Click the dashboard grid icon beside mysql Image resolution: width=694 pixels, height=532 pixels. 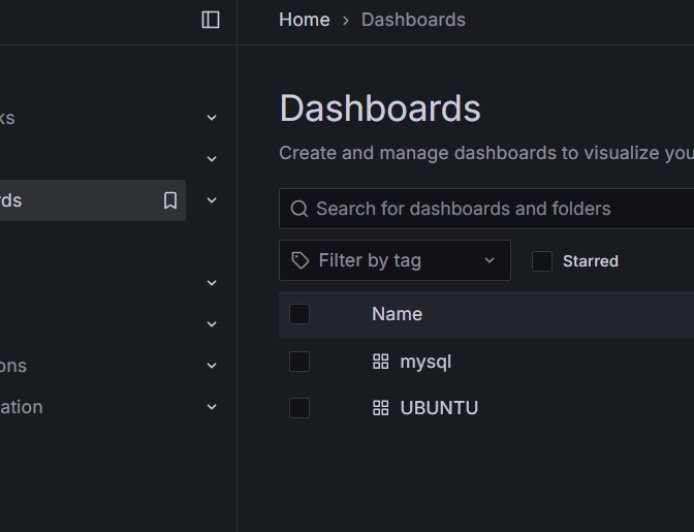[x=381, y=362]
